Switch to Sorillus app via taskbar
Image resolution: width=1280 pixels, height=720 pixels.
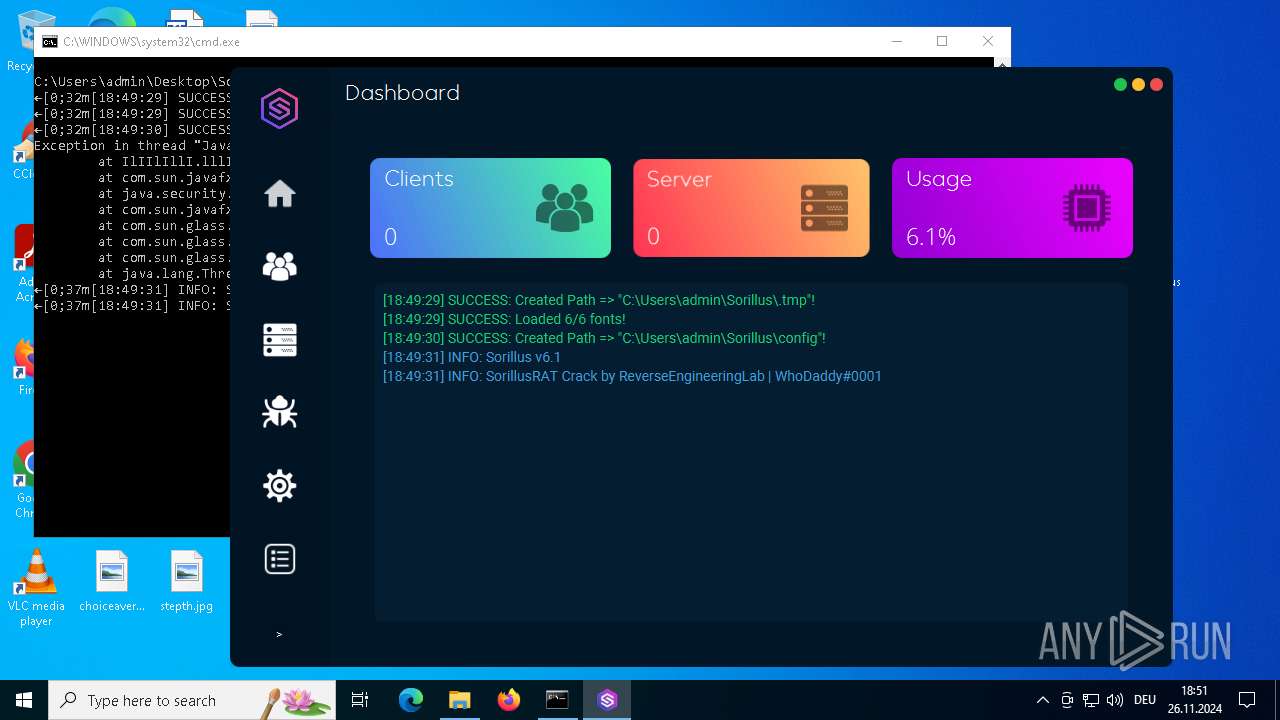[x=607, y=700]
